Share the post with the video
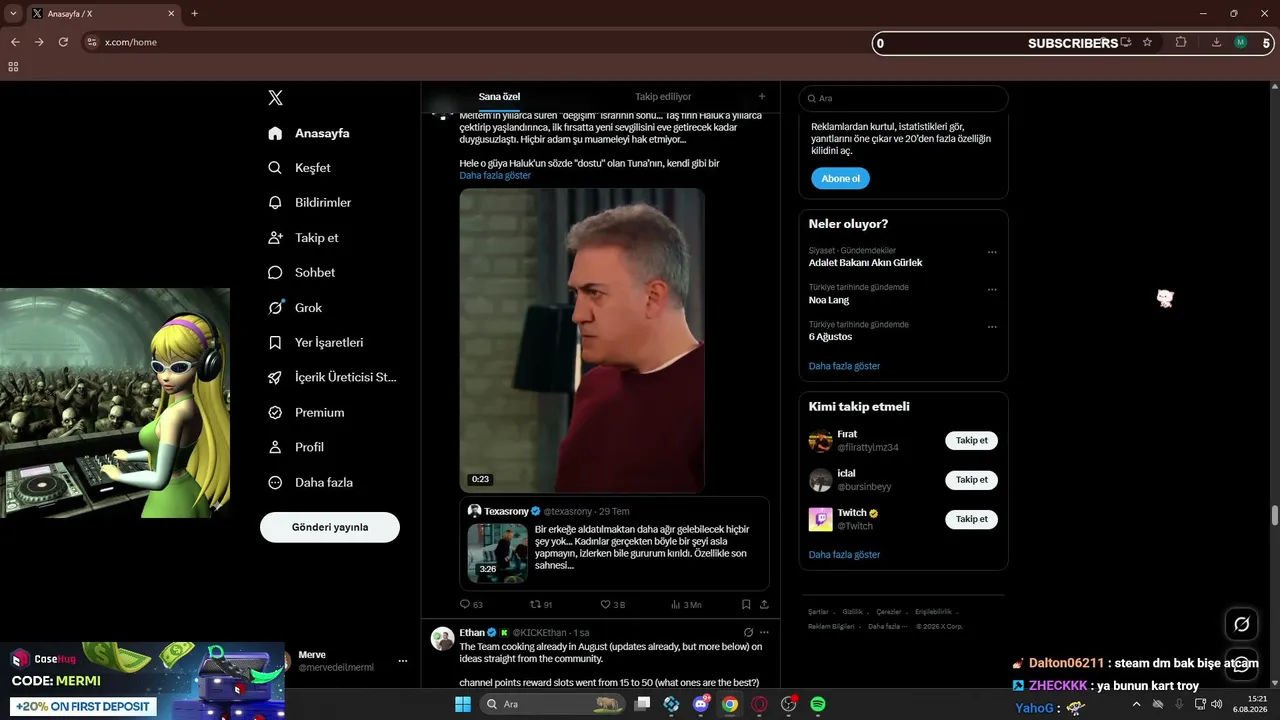 (x=765, y=605)
